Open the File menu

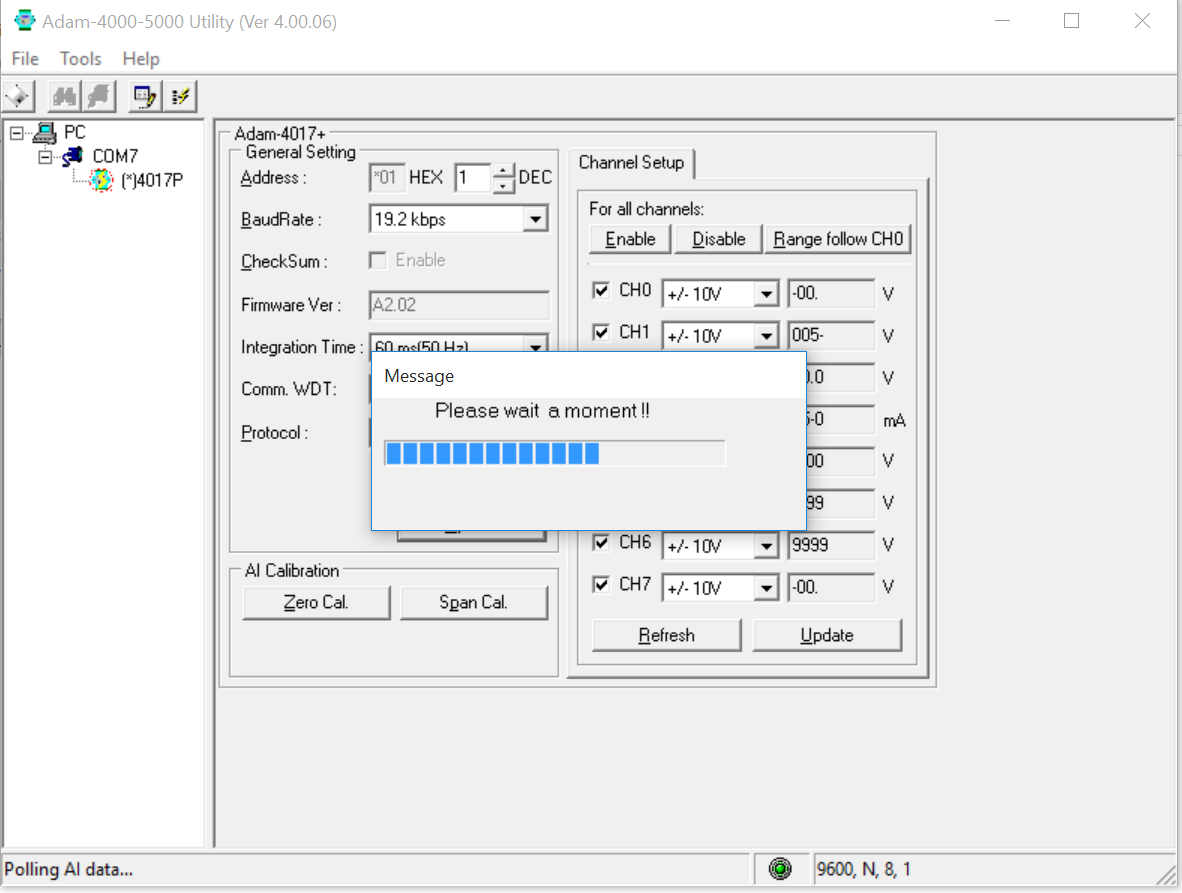(25, 59)
